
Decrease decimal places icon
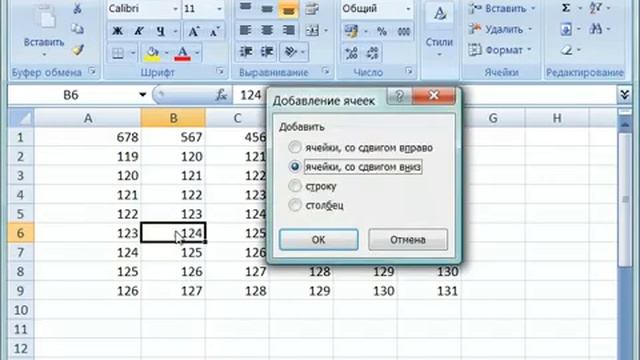tap(373, 53)
